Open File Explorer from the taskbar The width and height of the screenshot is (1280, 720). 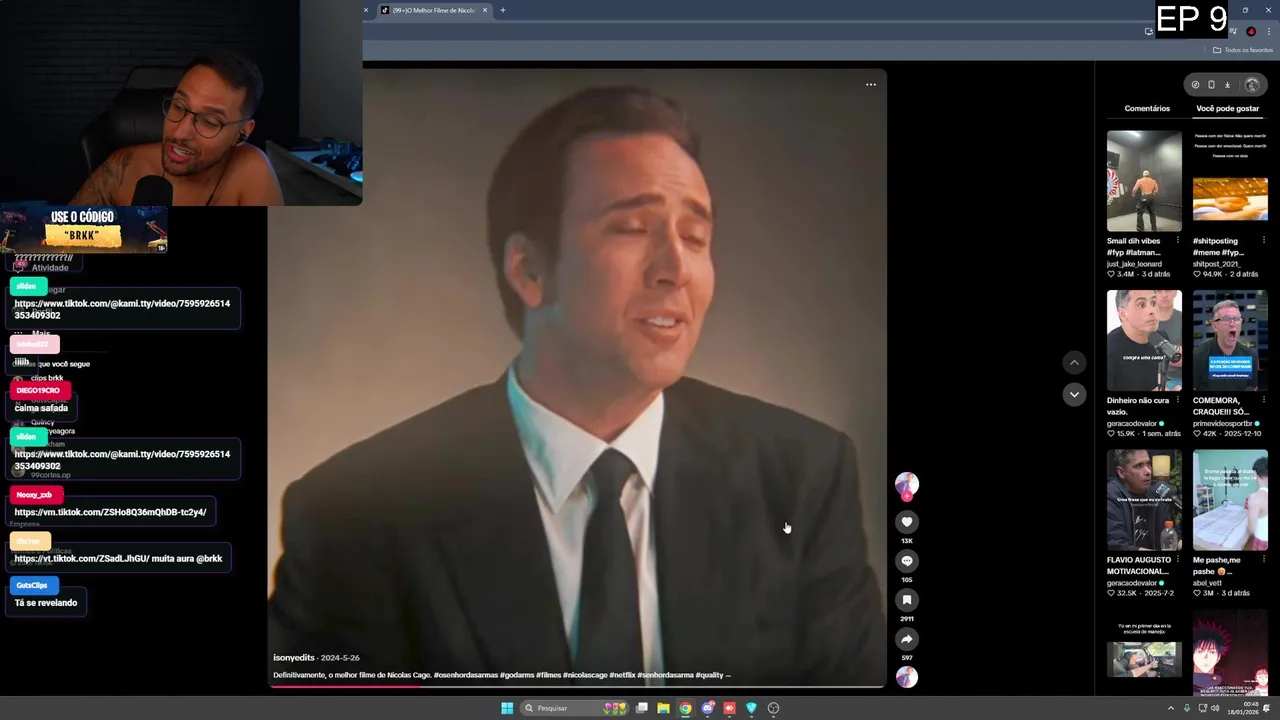tap(663, 708)
